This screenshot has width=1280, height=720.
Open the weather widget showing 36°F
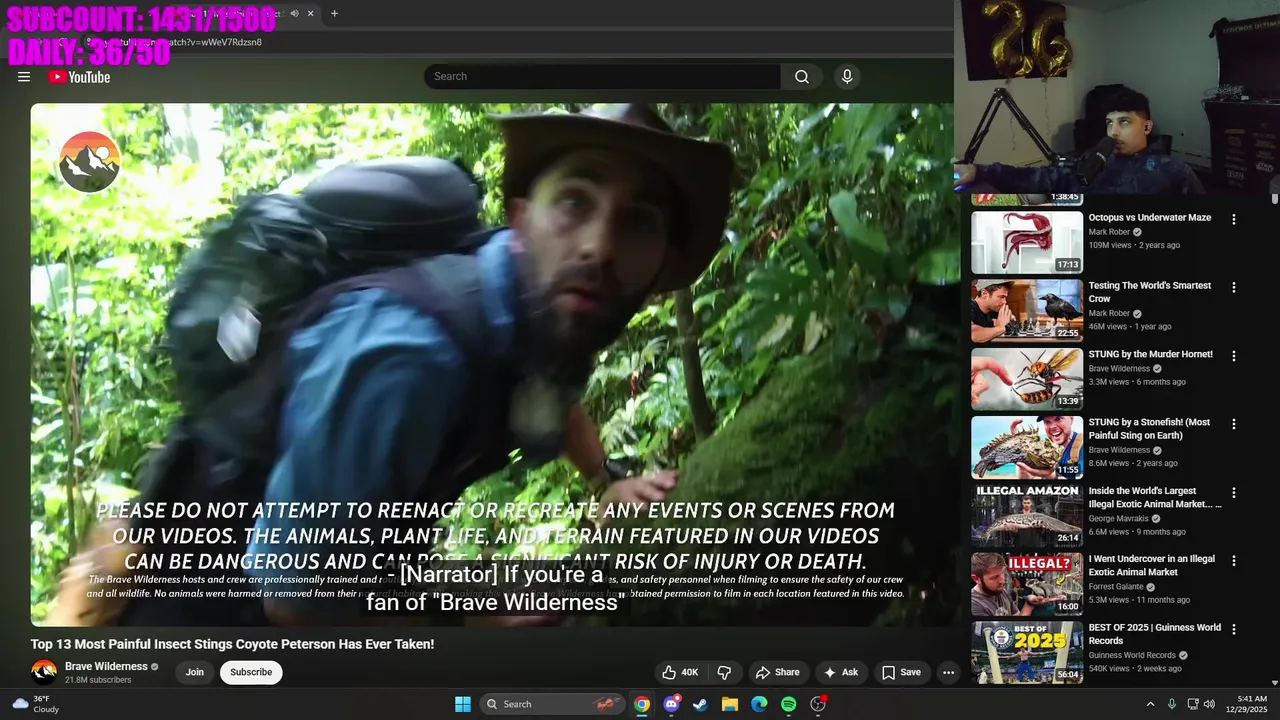pyautogui.click(x=37, y=704)
